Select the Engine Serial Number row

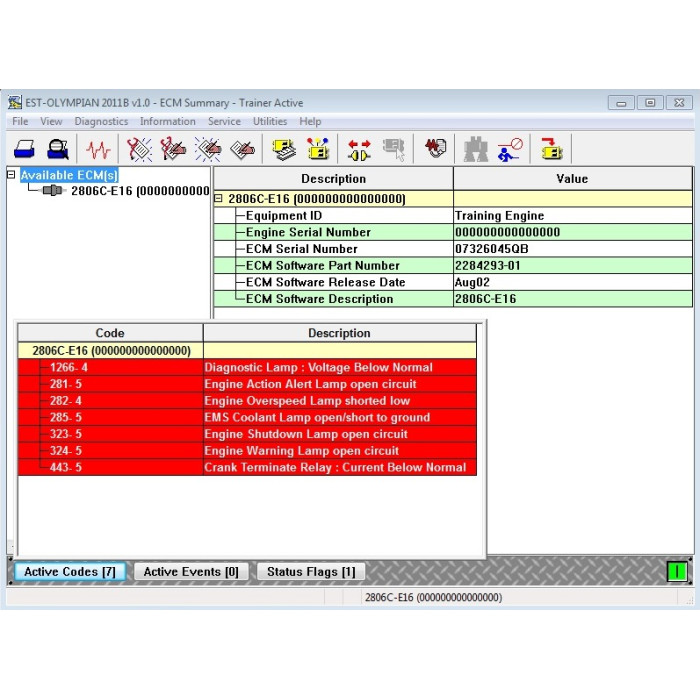(453, 232)
